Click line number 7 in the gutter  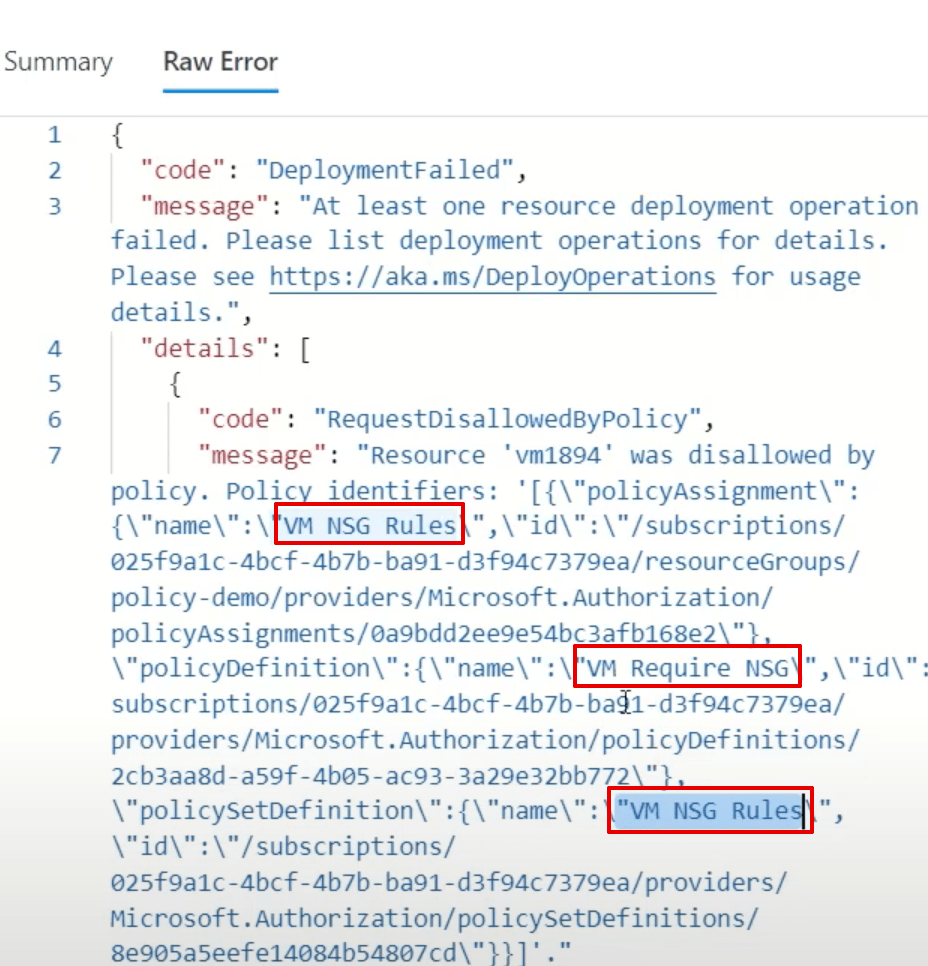[54, 456]
